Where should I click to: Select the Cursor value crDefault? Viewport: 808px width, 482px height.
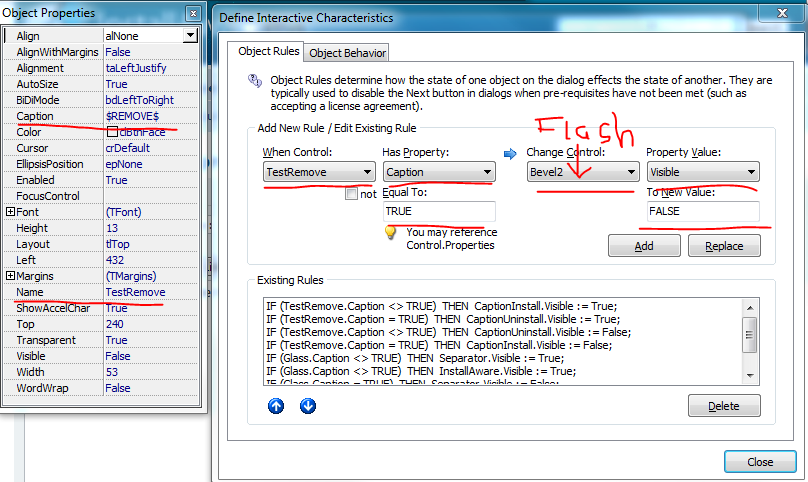(x=128, y=148)
